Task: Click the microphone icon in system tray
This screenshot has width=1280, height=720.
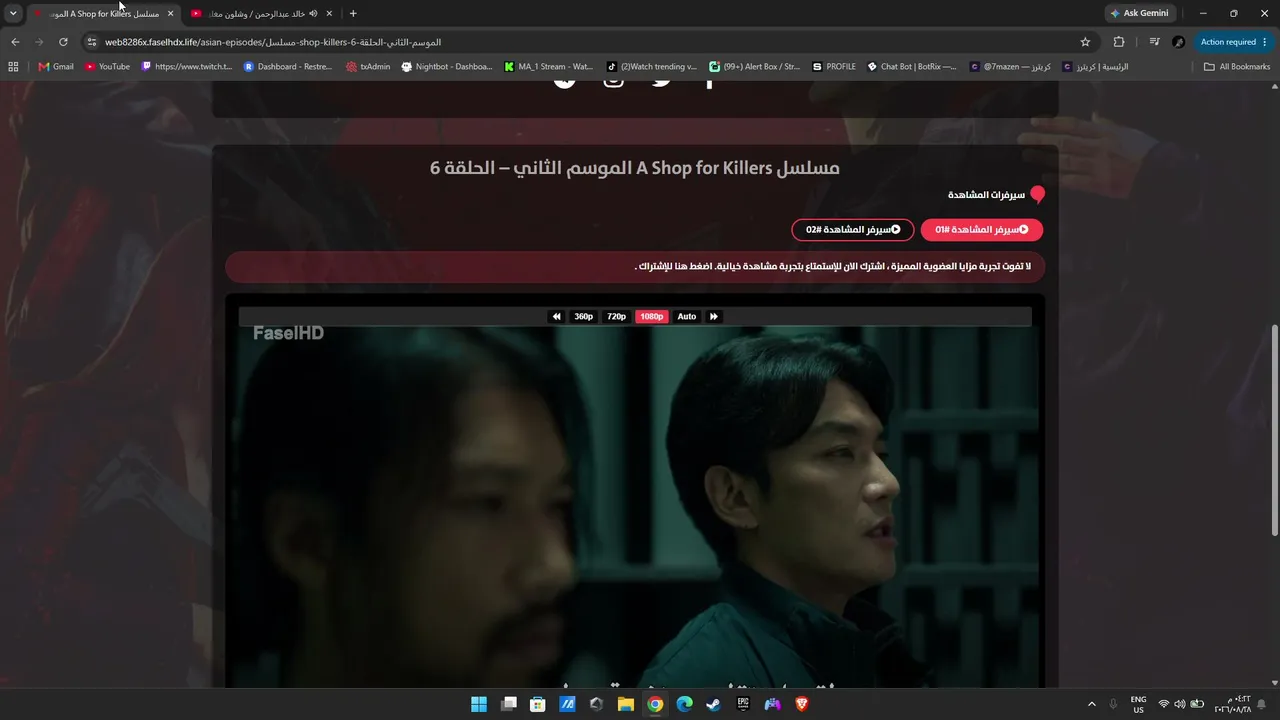Action: pyautogui.click(x=1113, y=704)
